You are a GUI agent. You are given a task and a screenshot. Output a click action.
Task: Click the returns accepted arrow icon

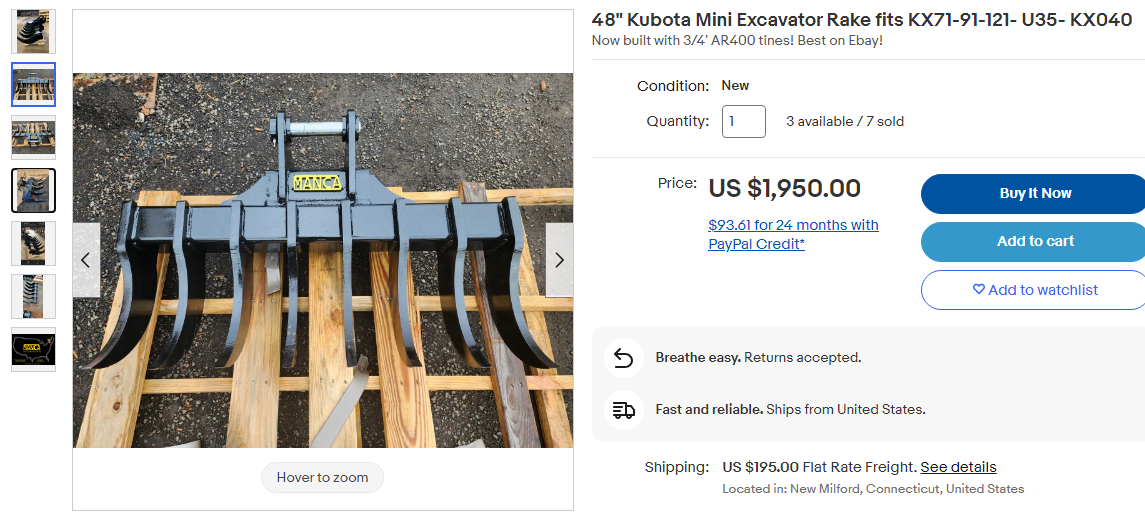(x=624, y=357)
